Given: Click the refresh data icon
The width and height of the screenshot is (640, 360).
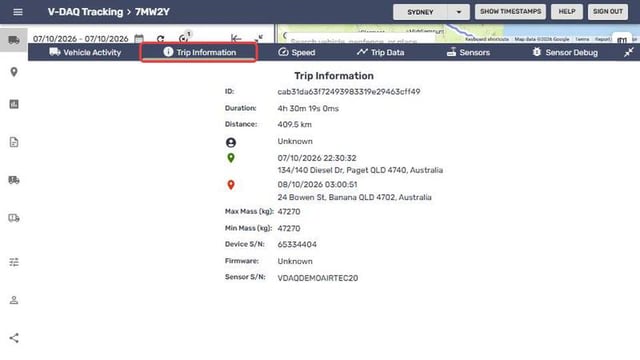Looking at the screenshot, I should point(160,39).
